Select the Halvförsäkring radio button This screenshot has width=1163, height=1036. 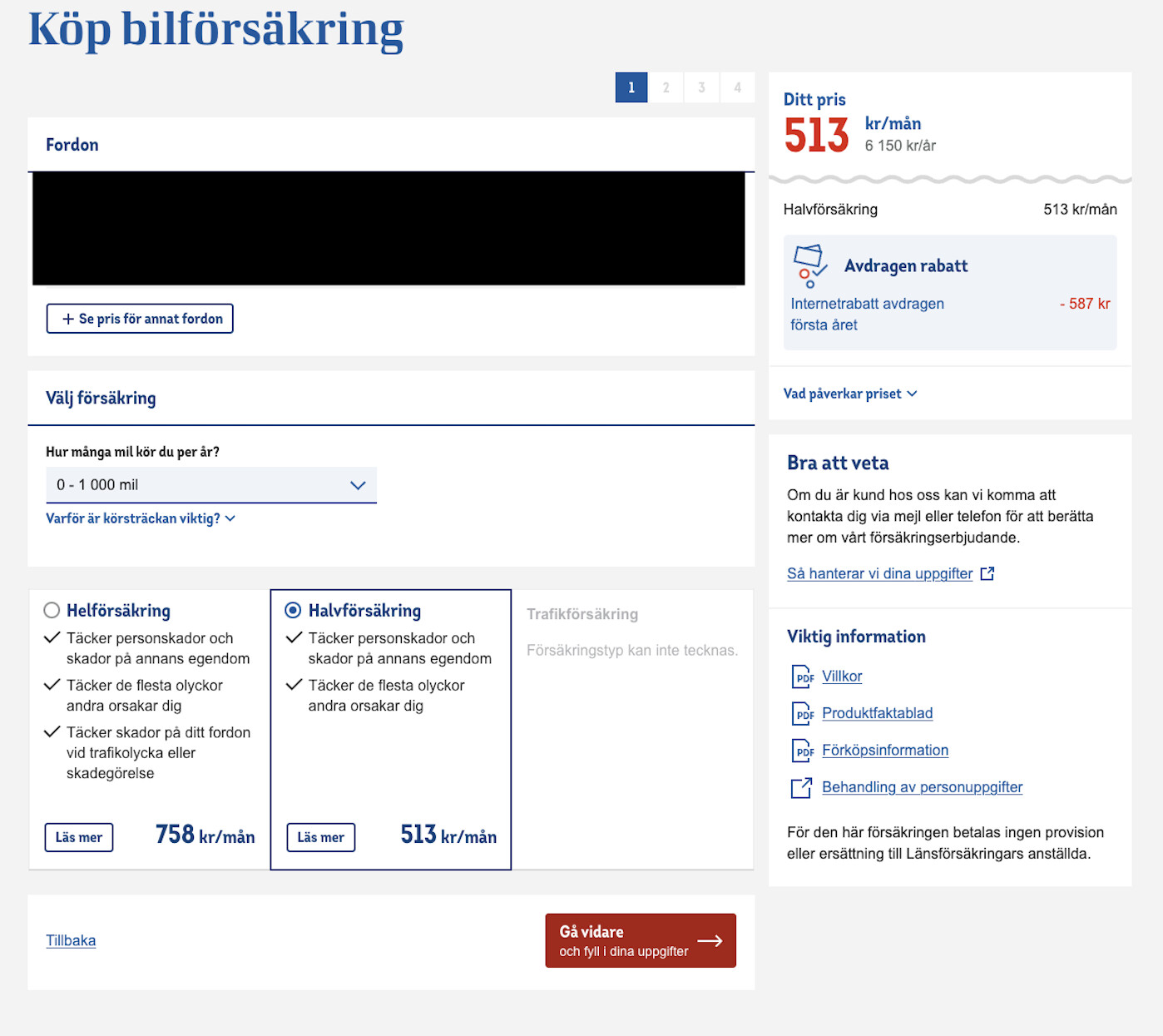pyautogui.click(x=293, y=610)
